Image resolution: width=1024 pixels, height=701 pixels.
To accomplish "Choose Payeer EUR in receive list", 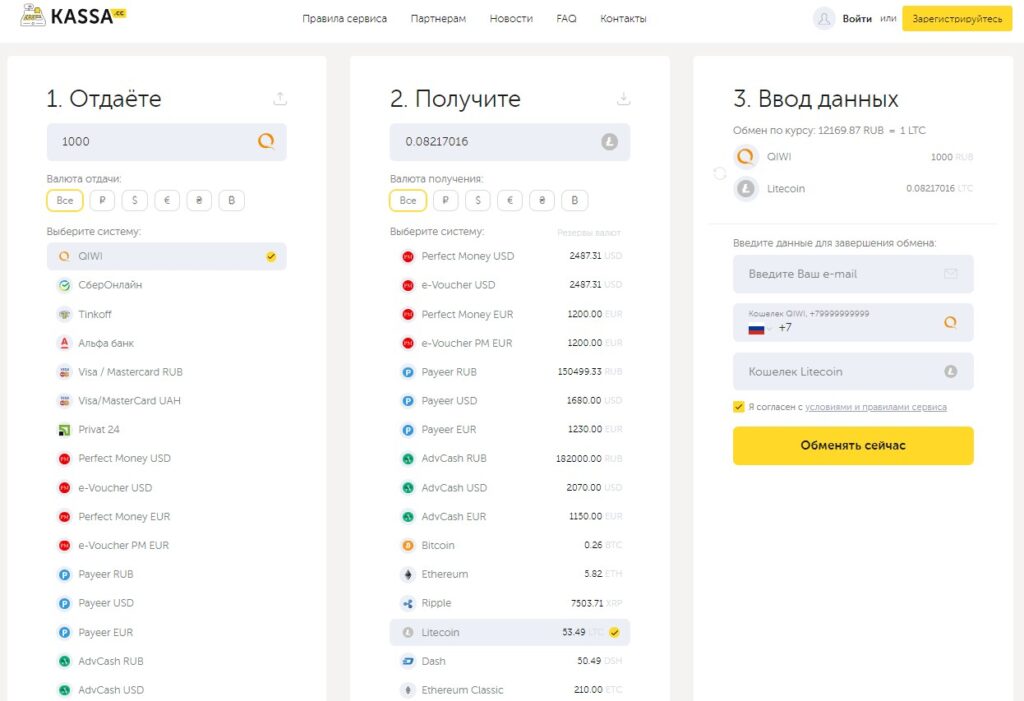I will pyautogui.click(x=510, y=429).
